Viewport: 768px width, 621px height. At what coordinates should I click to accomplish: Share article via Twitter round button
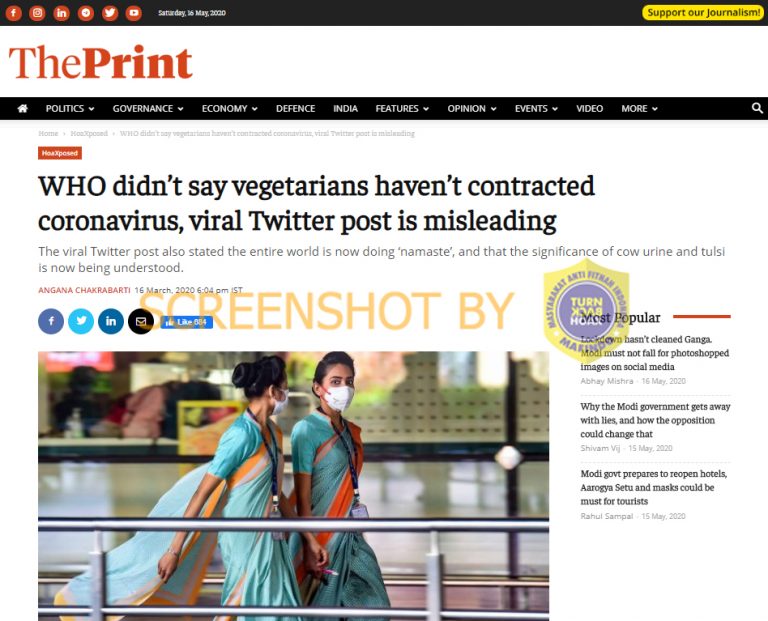coord(81,321)
